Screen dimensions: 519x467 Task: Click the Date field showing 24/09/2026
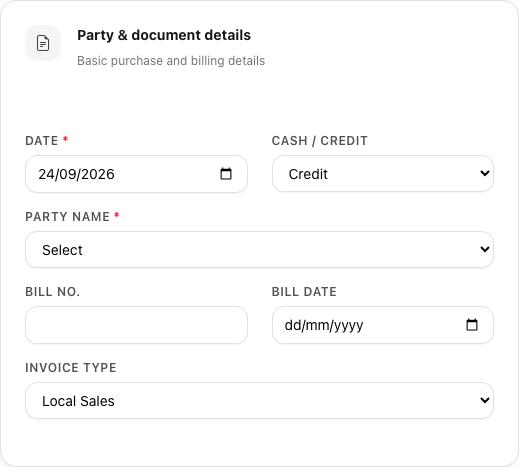point(136,174)
